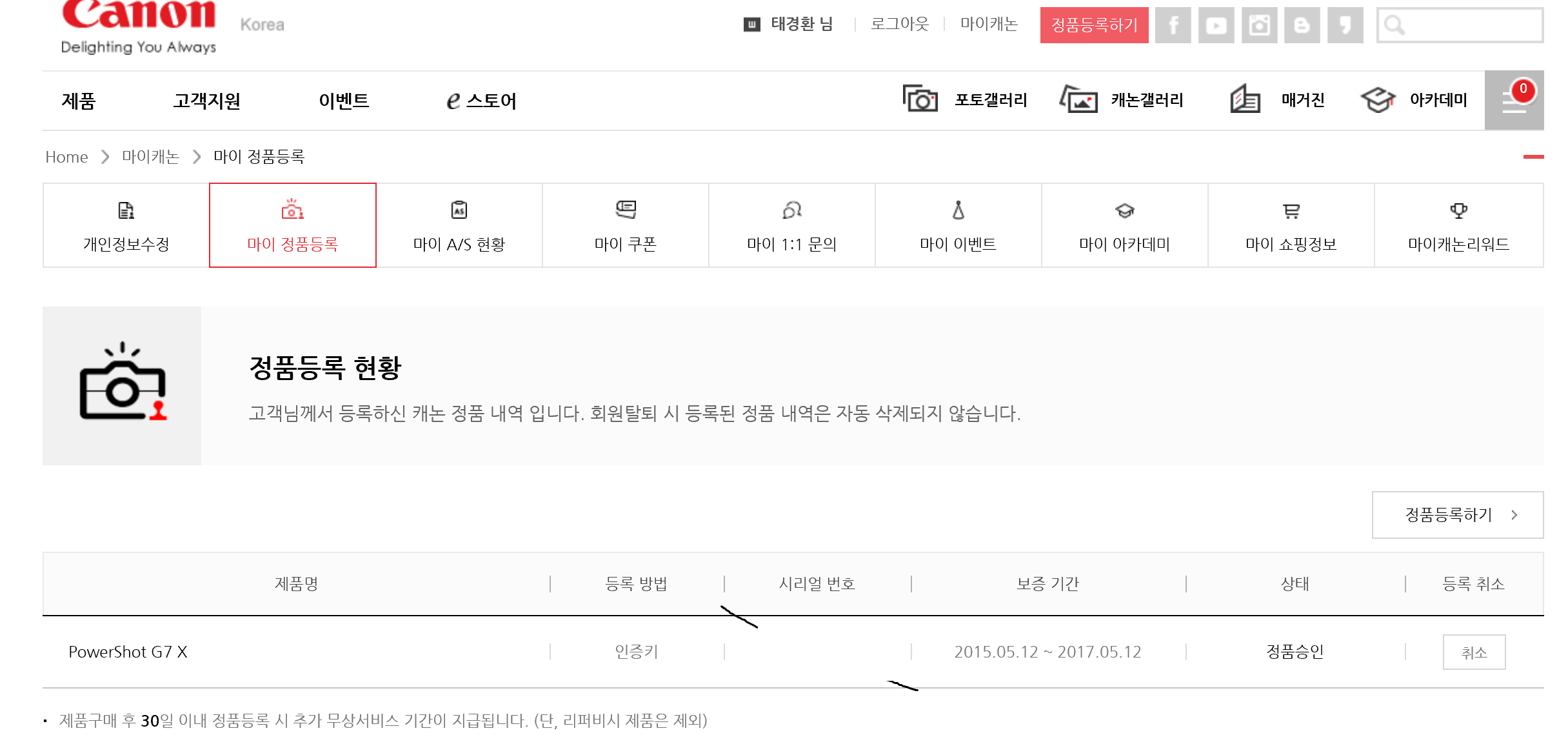The width and height of the screenshot is (1568, 735).
Task: Open the YouTube channel icon
Action: (1216, 25)
